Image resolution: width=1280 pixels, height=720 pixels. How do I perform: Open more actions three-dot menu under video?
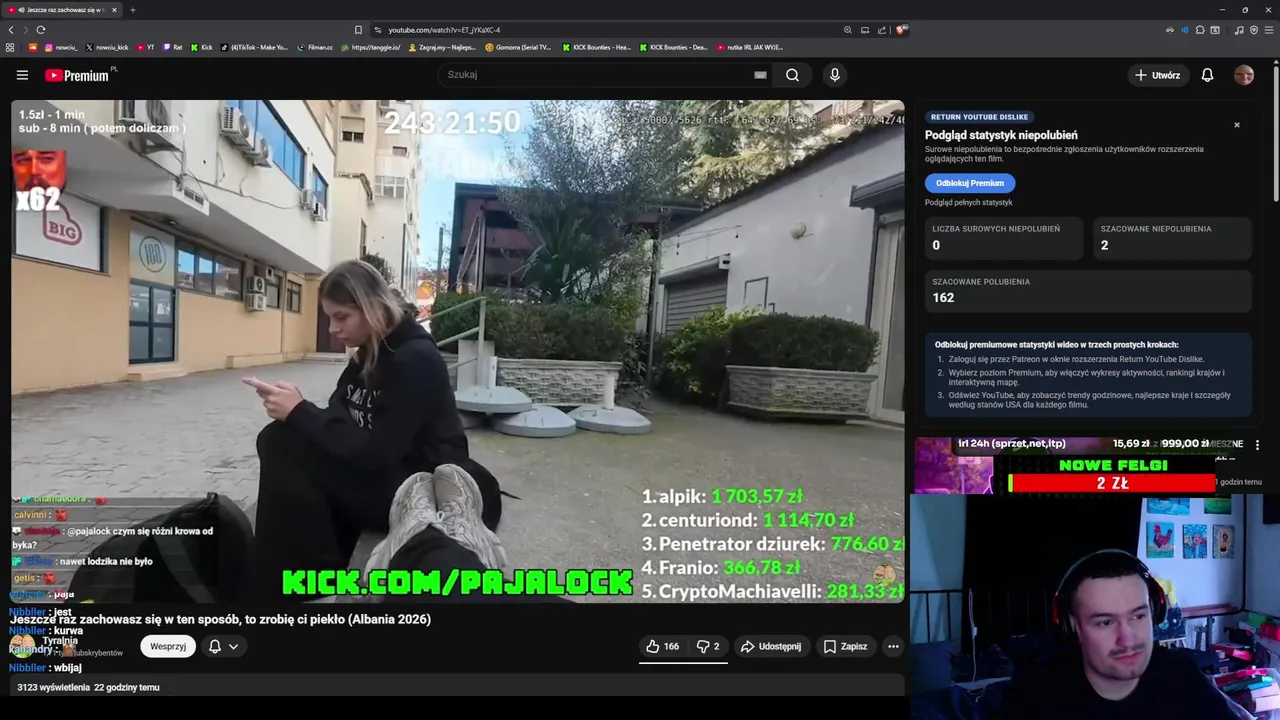point(893,646)
